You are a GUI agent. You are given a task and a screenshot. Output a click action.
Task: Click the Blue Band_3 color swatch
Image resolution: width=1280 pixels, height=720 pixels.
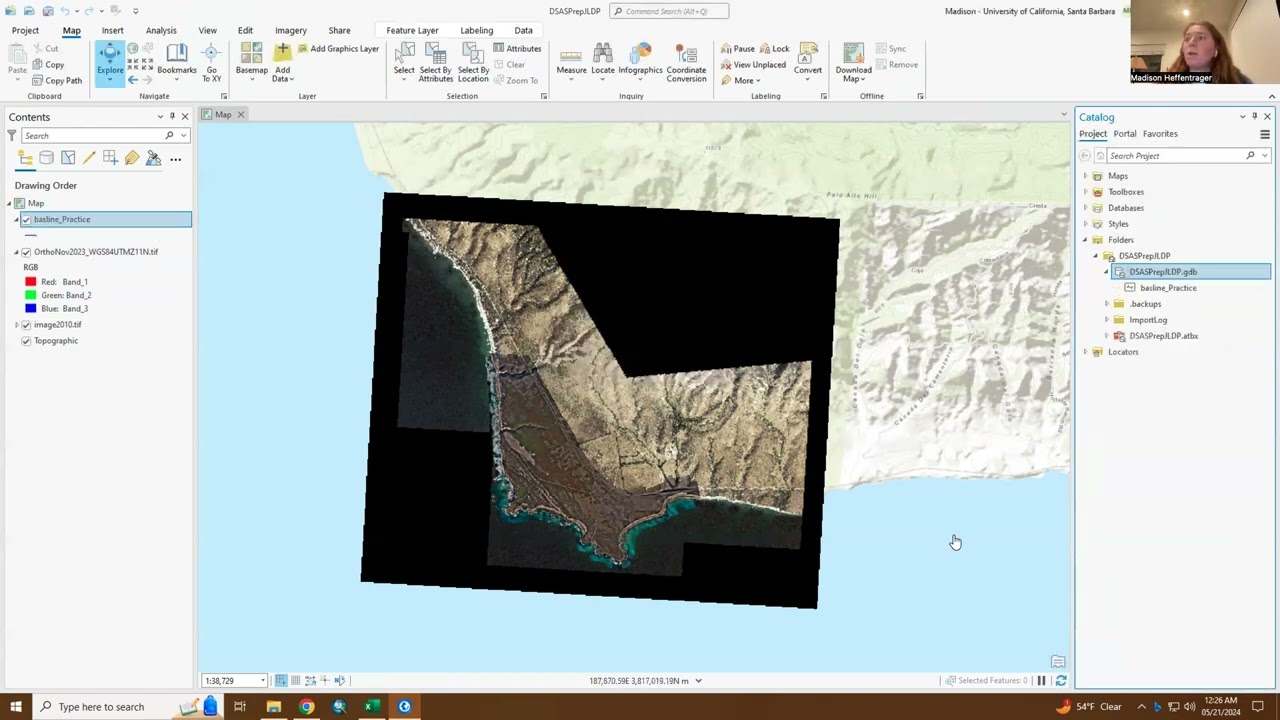pyautogui.click(x=30, y=308)
